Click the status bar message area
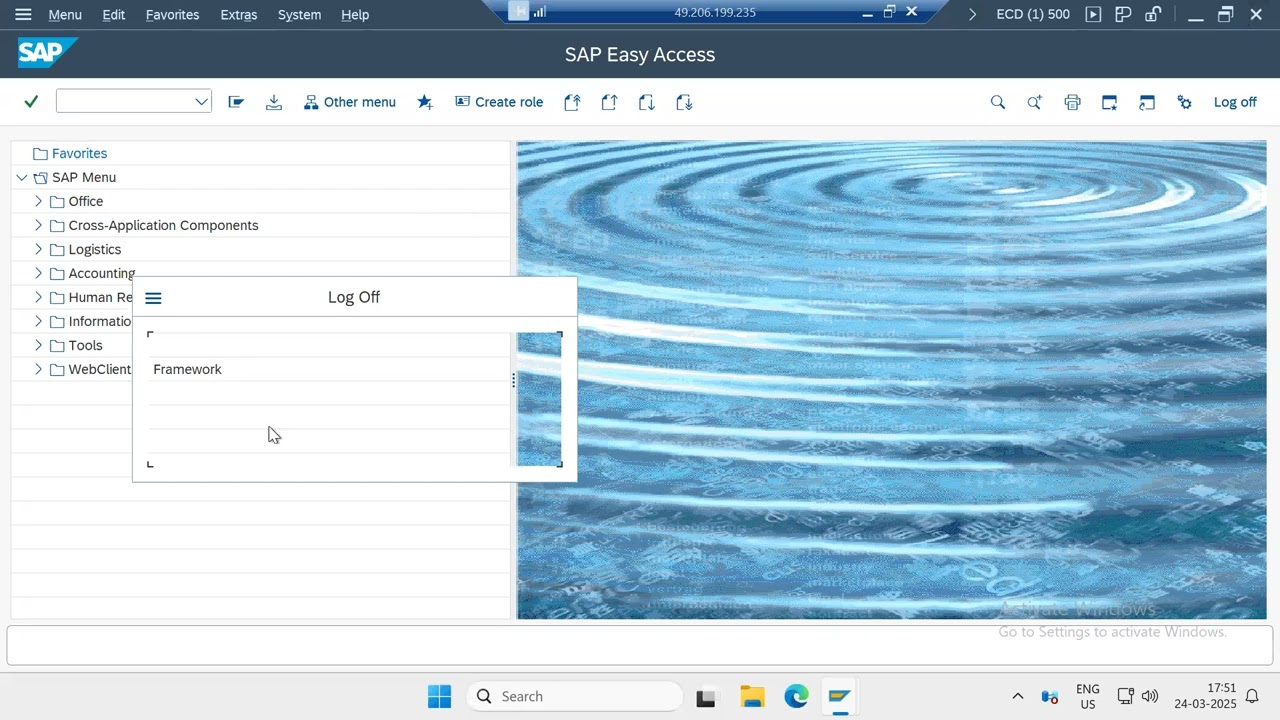 click(640, 645)
